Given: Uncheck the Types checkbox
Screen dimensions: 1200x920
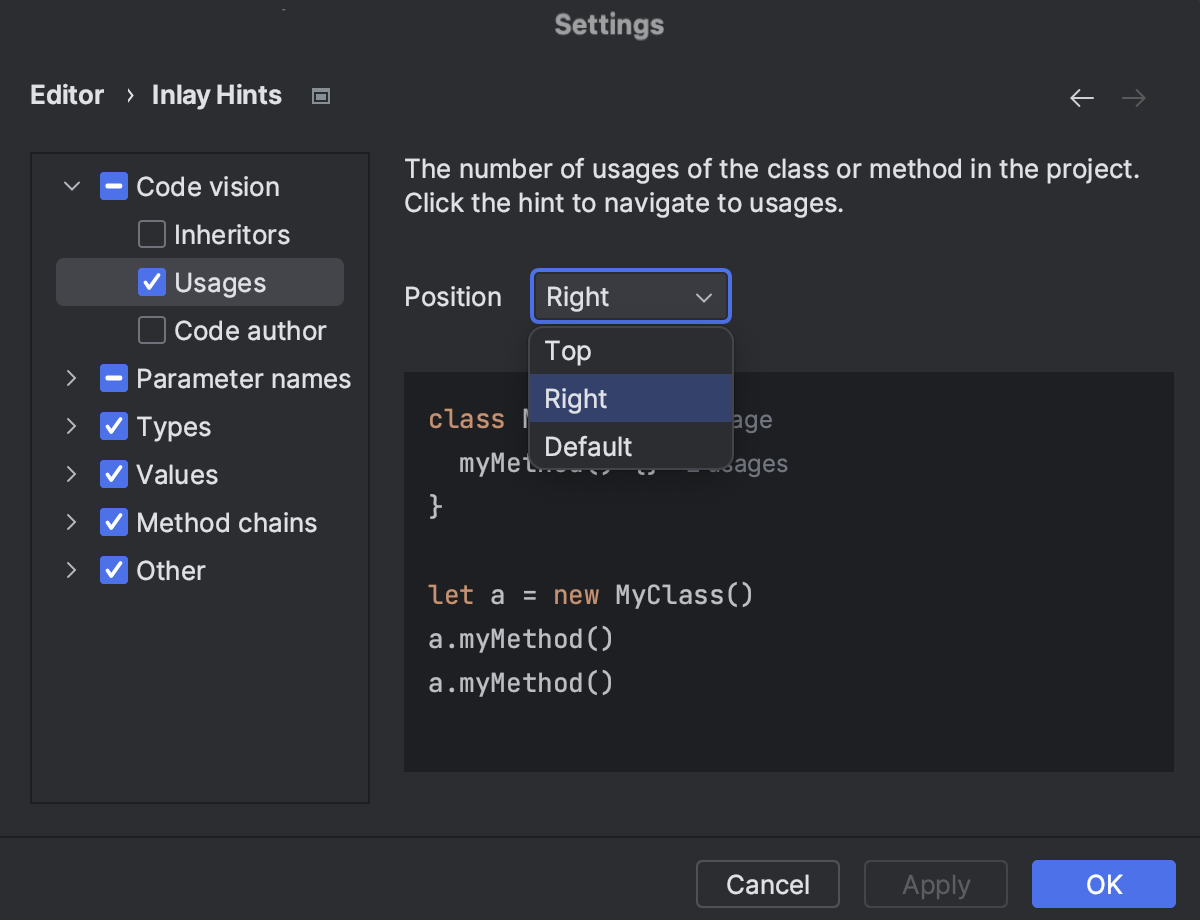Looking at the screenshot, I should (x=113, y=426).
